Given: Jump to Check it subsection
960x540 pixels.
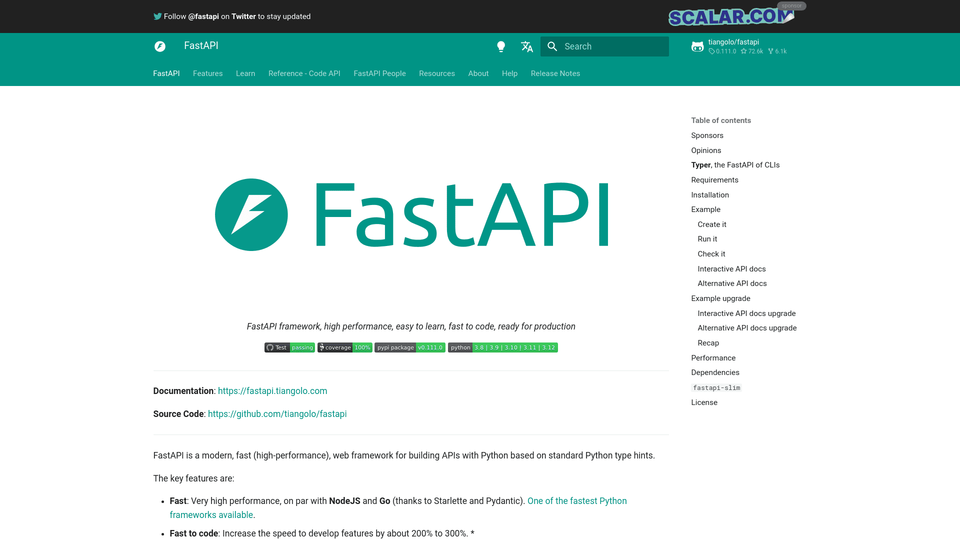Looking at the screenshot, I should [x=711, y=253].
